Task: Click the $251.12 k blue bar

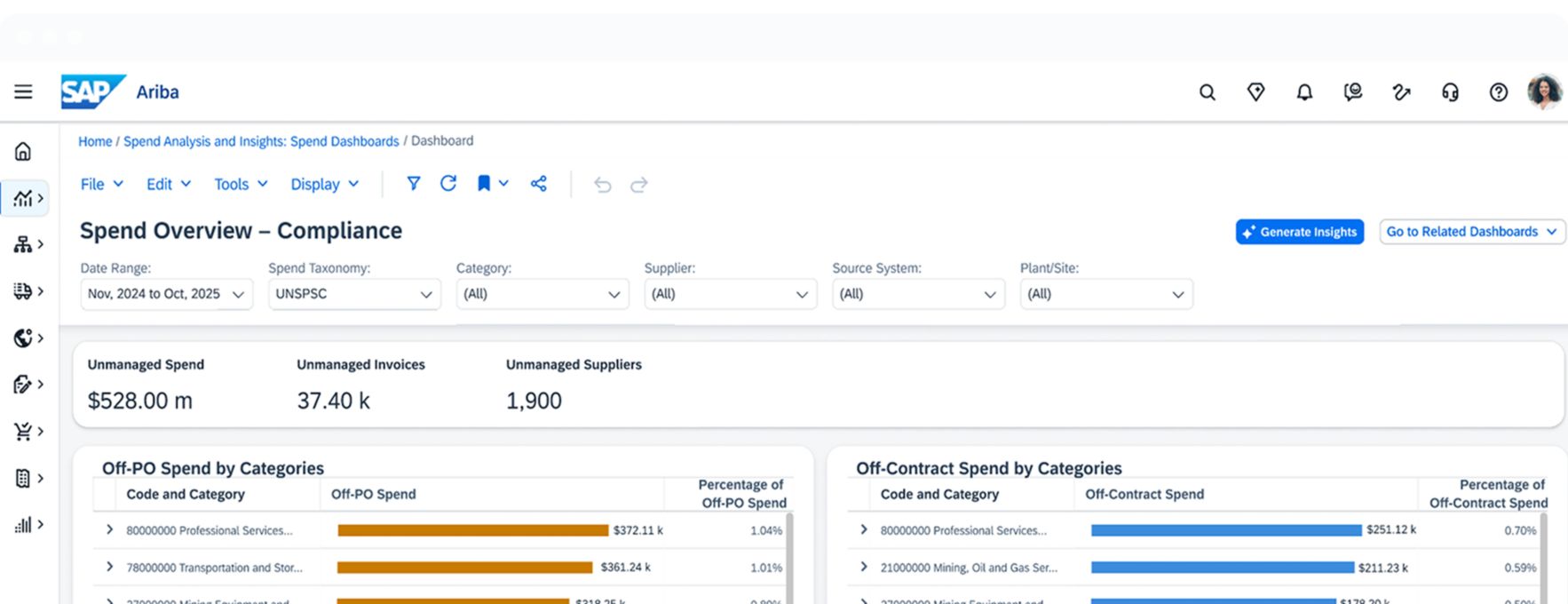Action: [x=1226, y=530]
